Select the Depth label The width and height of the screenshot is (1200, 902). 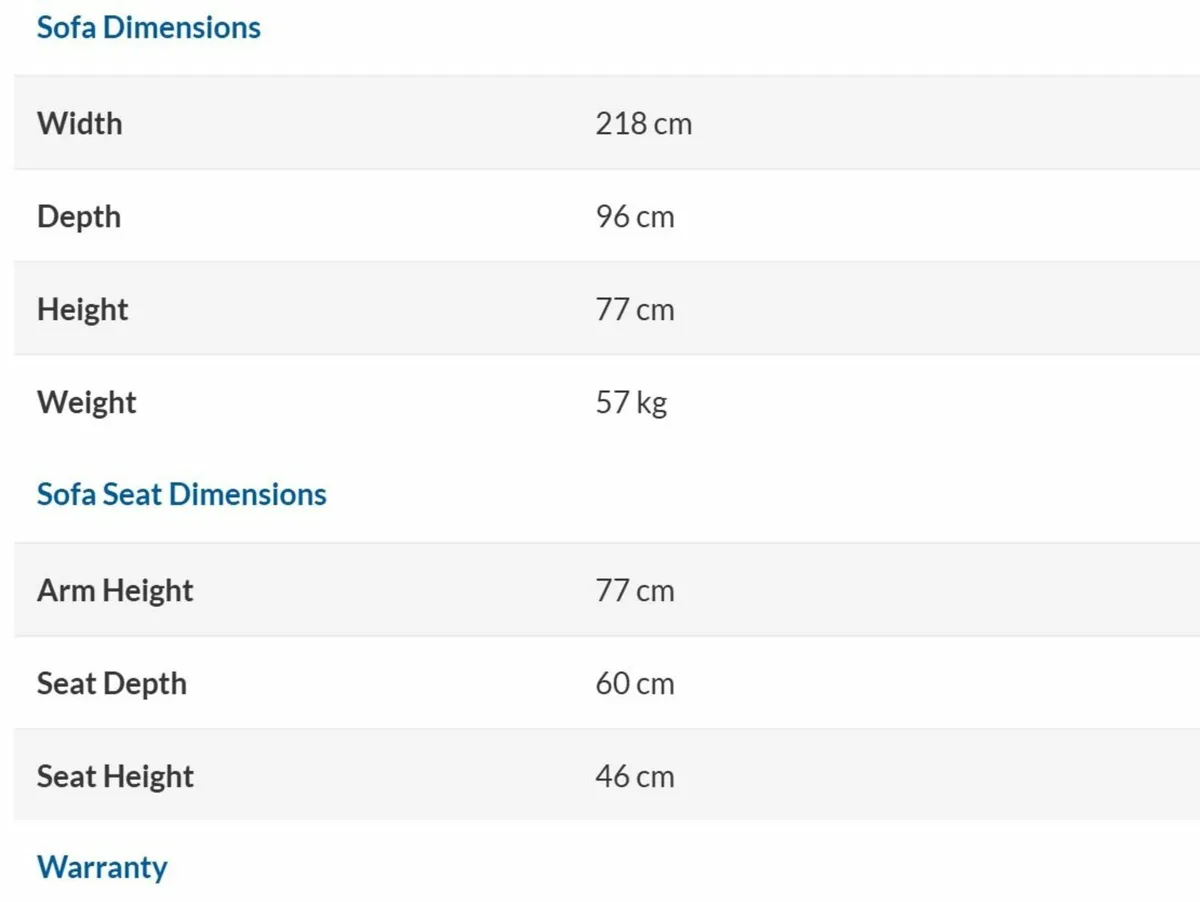pyautogui.click(x=79, y=216)
